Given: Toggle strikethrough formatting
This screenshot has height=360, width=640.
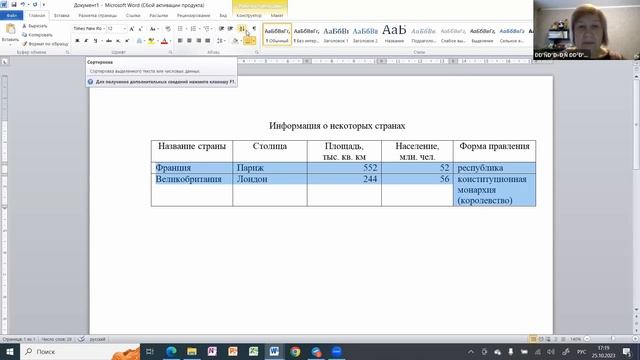Looking at the screenshot, I should (x=109, y=40).
